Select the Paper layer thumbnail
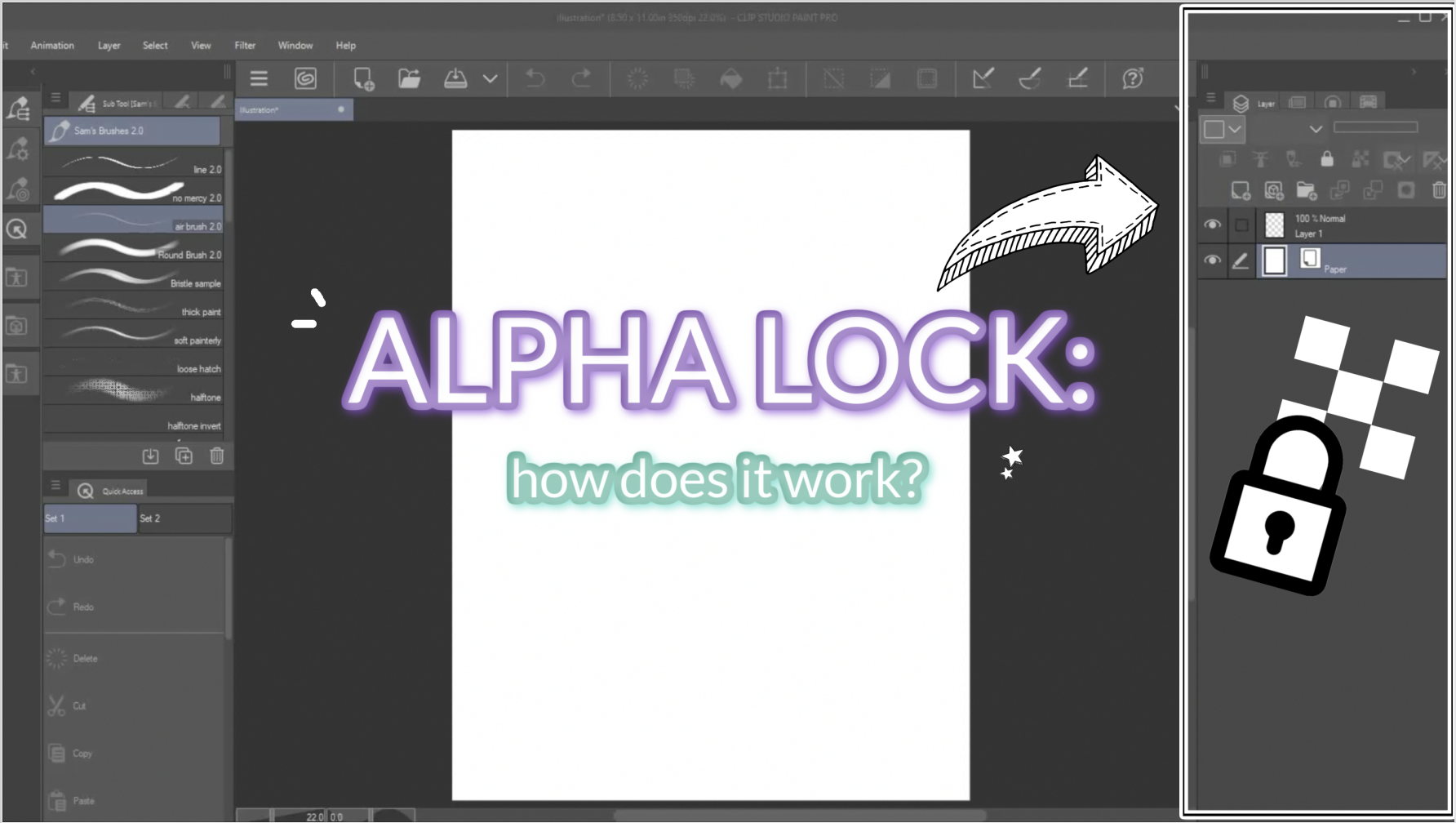 1274,260
